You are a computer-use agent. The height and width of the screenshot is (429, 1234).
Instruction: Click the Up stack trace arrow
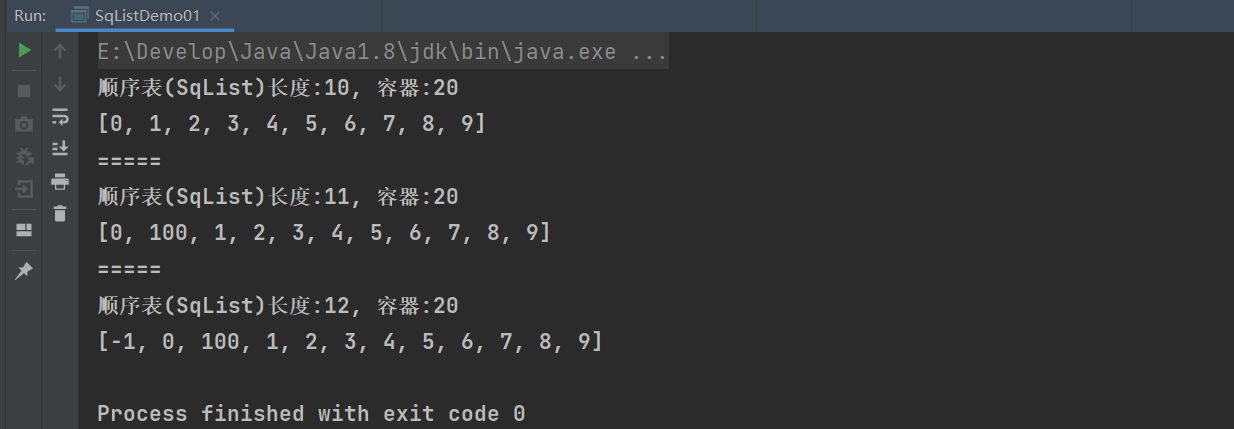pyautogui.click(x=60, y=51)
